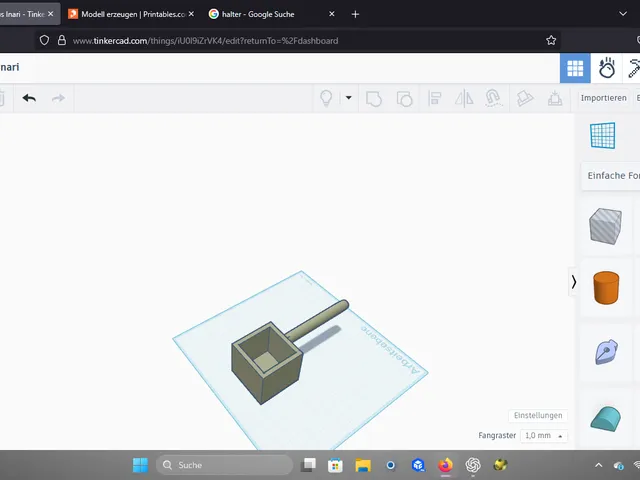
Task: Collapse the shapes panel with the chevron
Action: [573, 282]
